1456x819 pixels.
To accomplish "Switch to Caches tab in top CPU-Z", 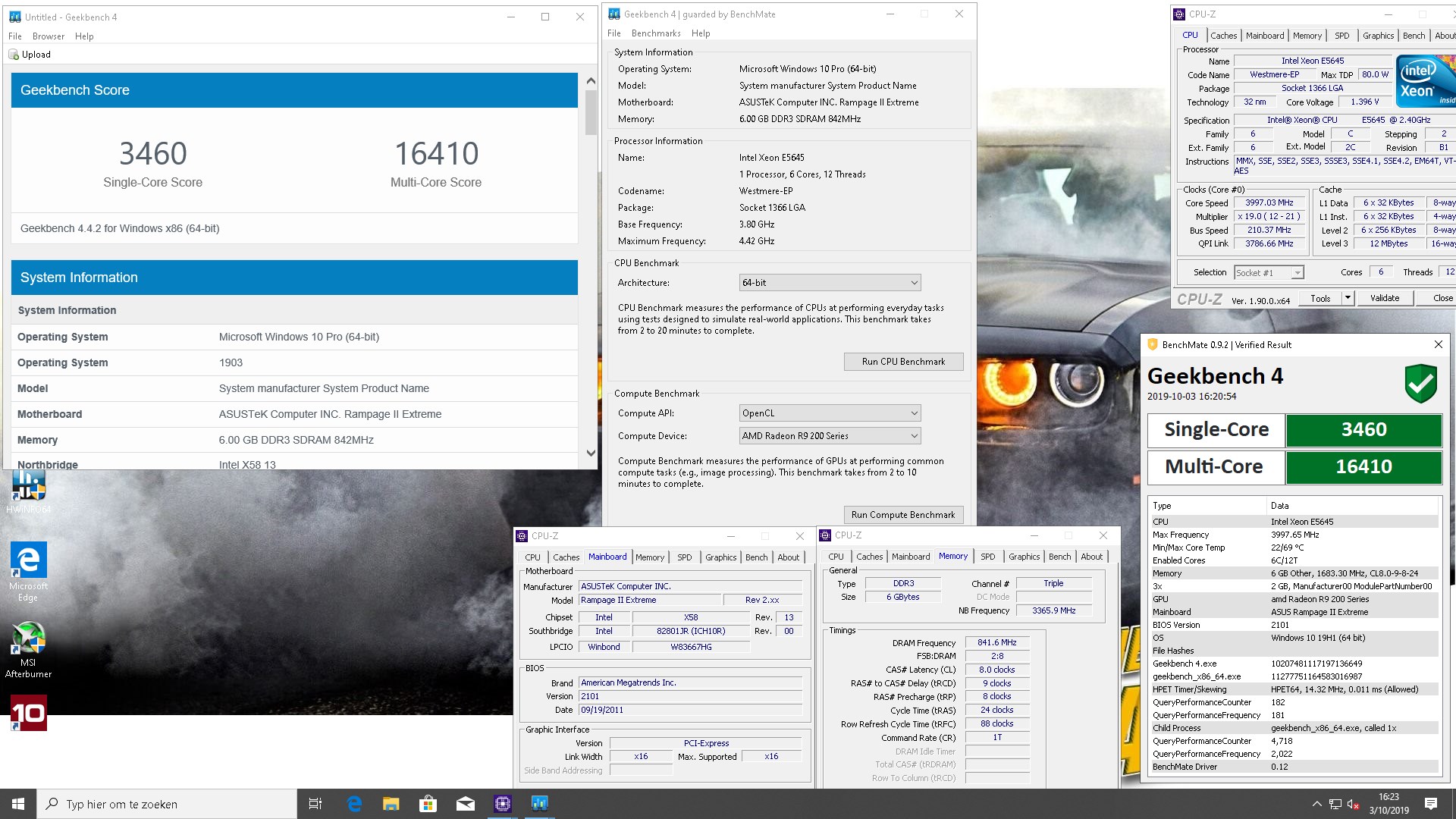I will 1223,36.
